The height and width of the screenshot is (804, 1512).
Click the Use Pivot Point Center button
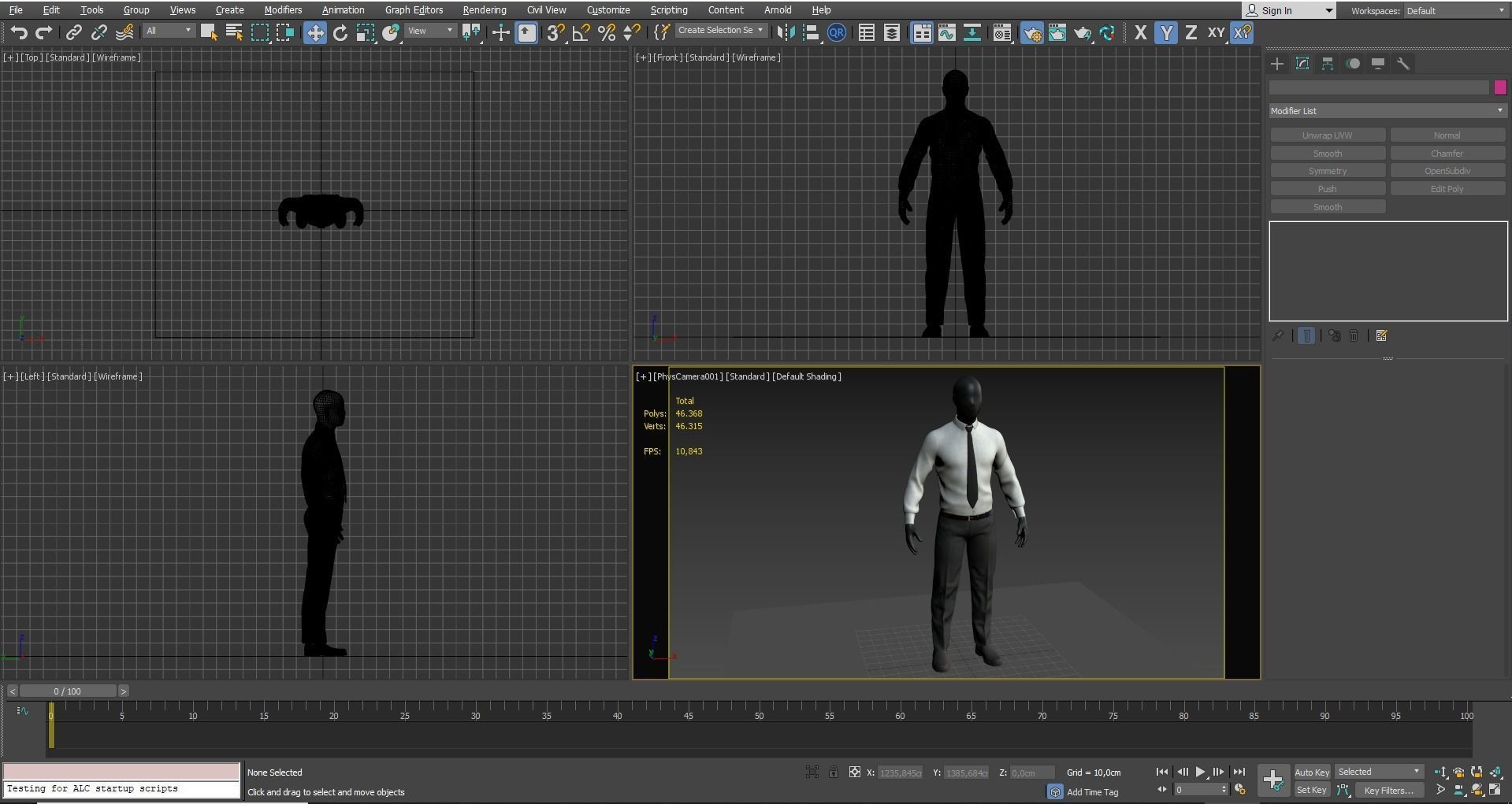[471, 32]
